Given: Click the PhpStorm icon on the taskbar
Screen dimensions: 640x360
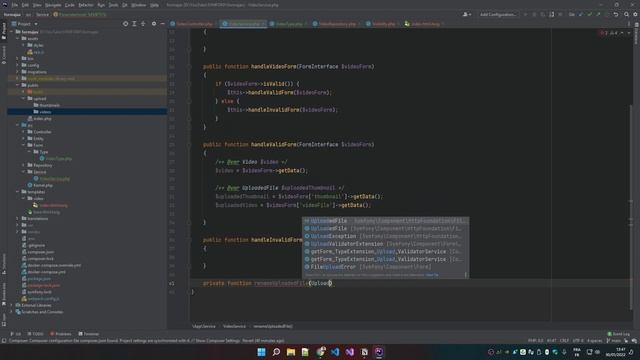Looking at the screenshot, I should 379,352.
